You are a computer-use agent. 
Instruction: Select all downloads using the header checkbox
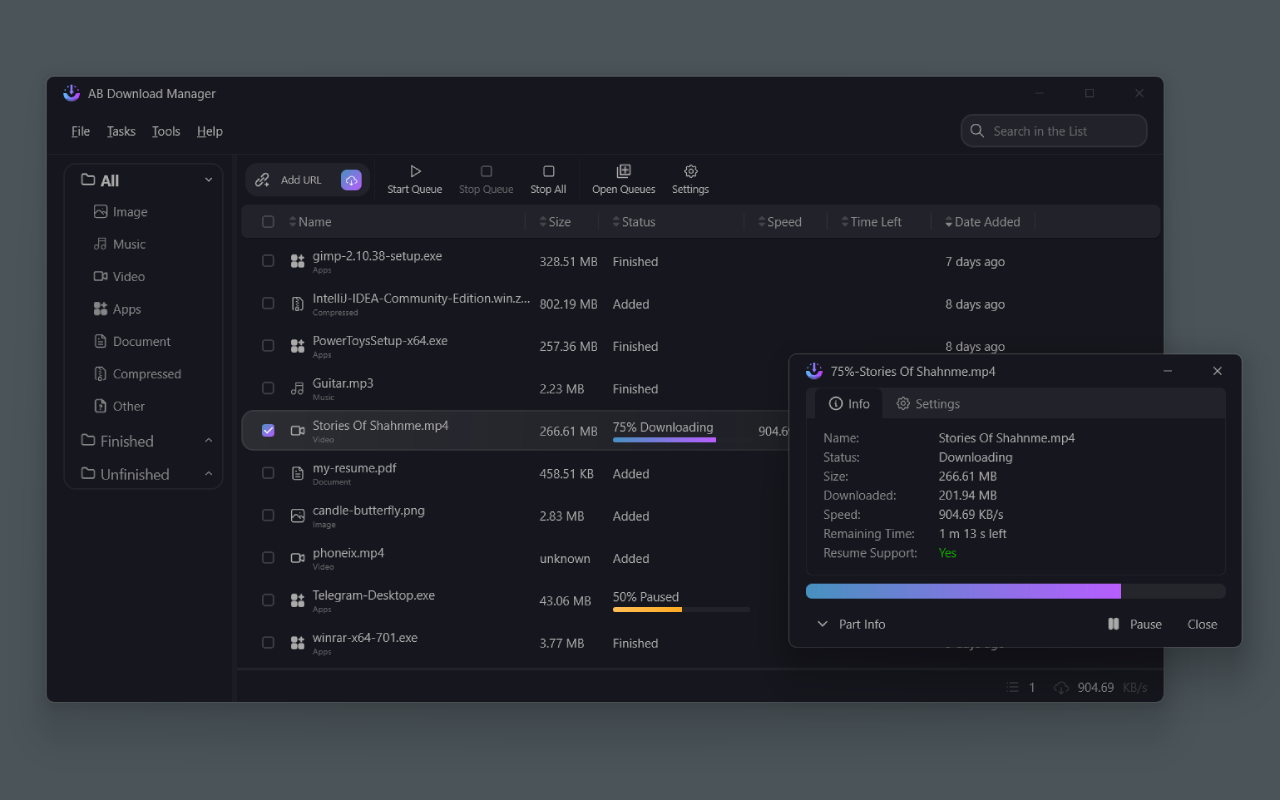pyautogui.click(x=268, y=221)
